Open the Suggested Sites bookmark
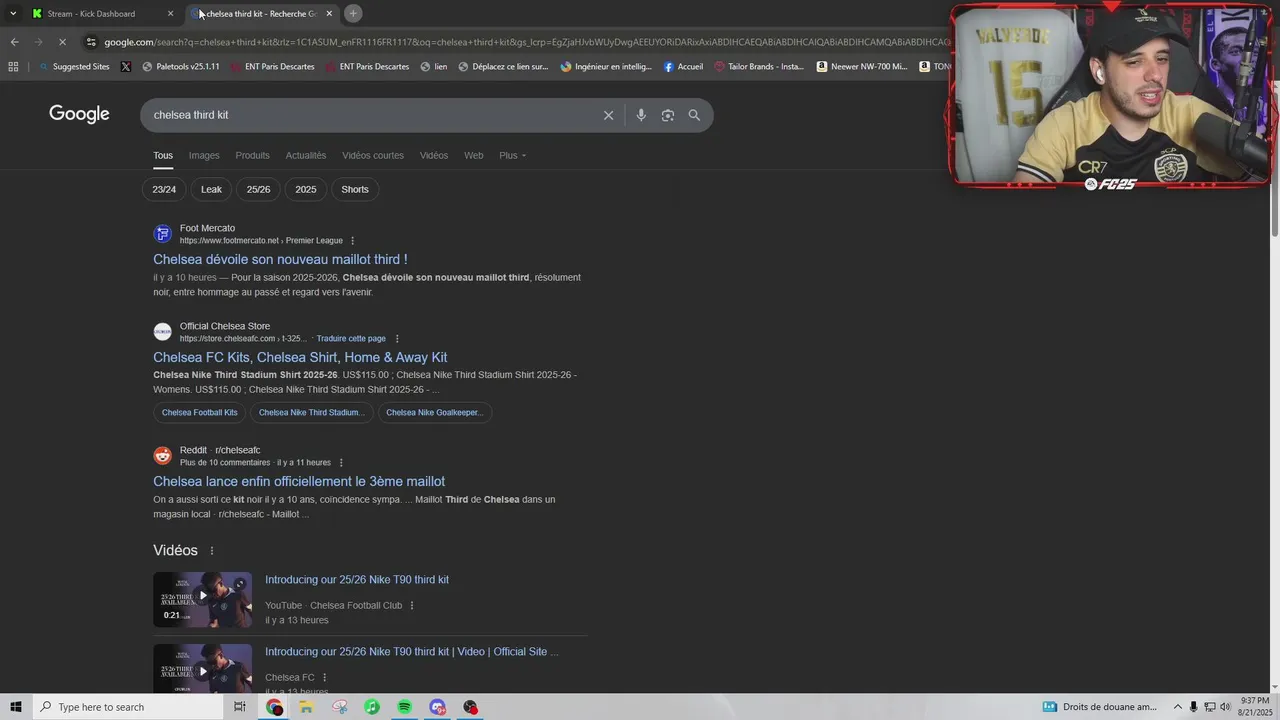 coord(75,67)
